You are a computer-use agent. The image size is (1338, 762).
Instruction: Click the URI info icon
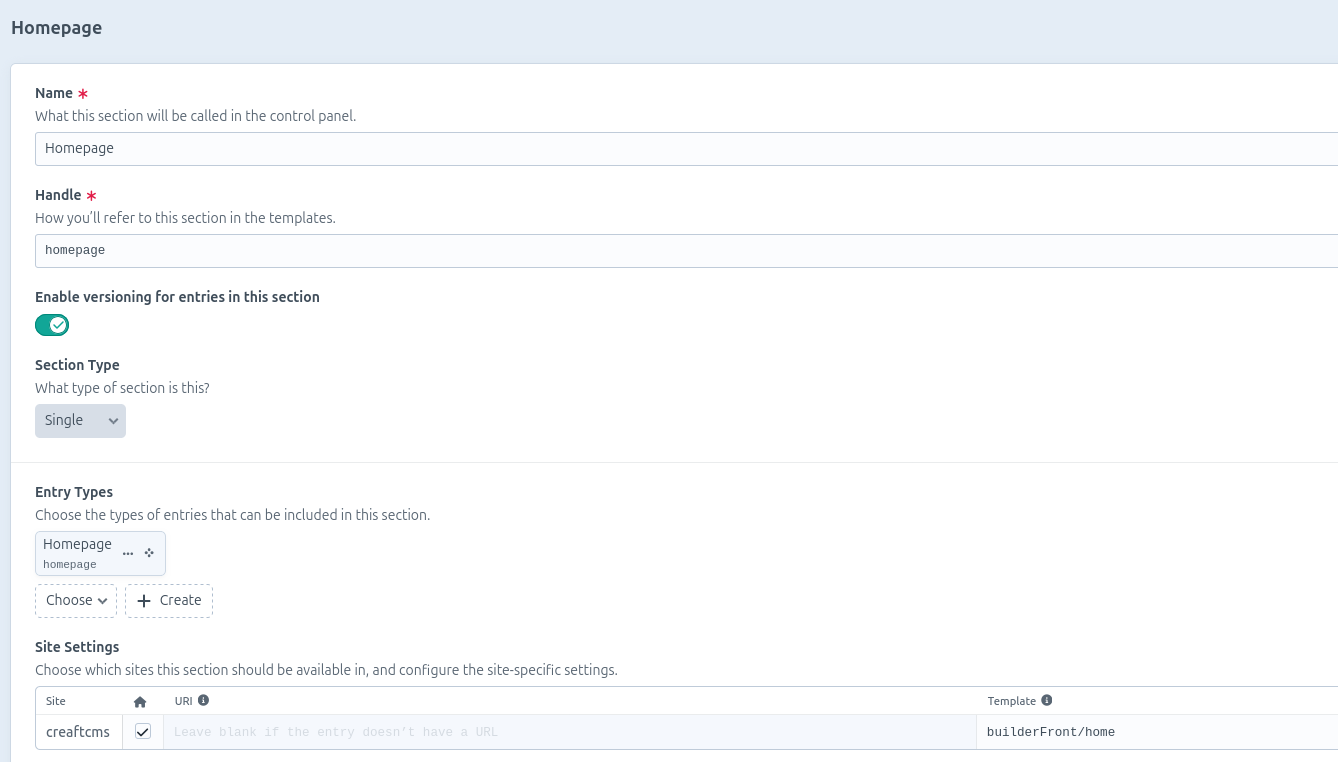click(x=203, y=700)
